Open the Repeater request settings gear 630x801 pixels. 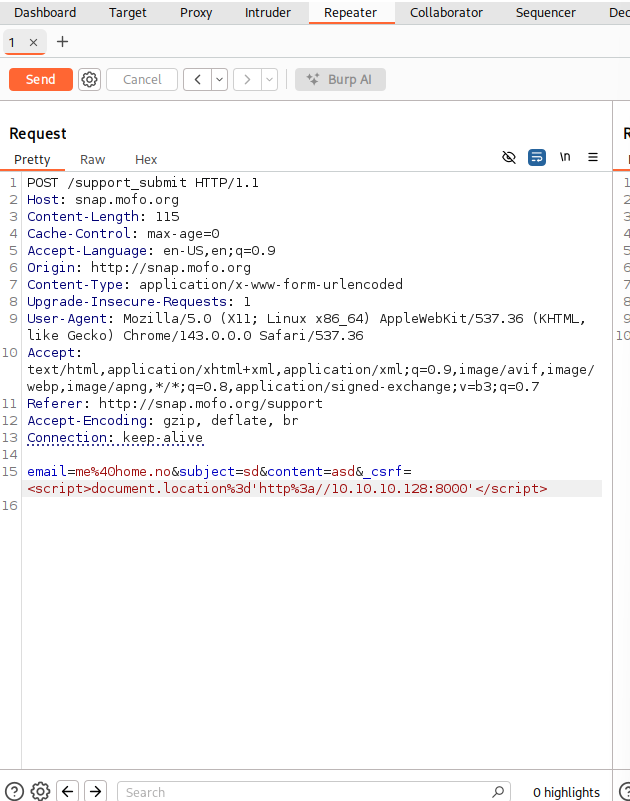[x=89, y=80]
